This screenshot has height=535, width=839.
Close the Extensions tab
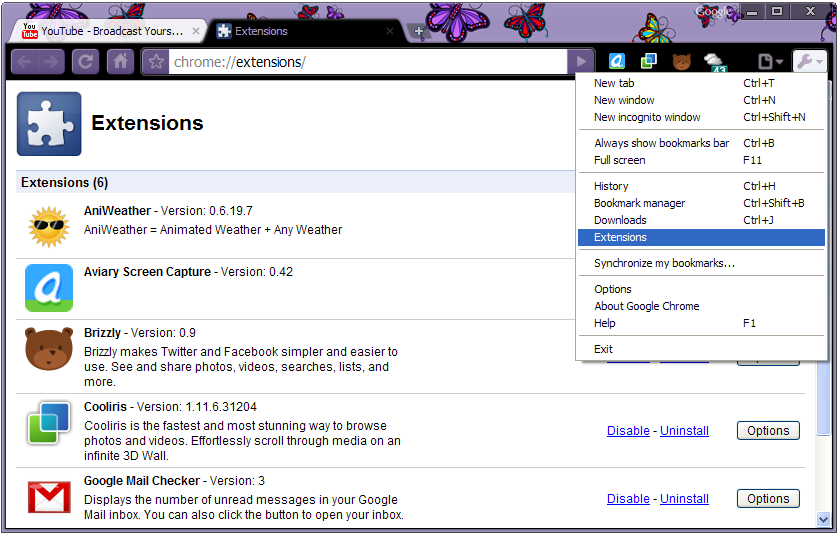[390, 31]
